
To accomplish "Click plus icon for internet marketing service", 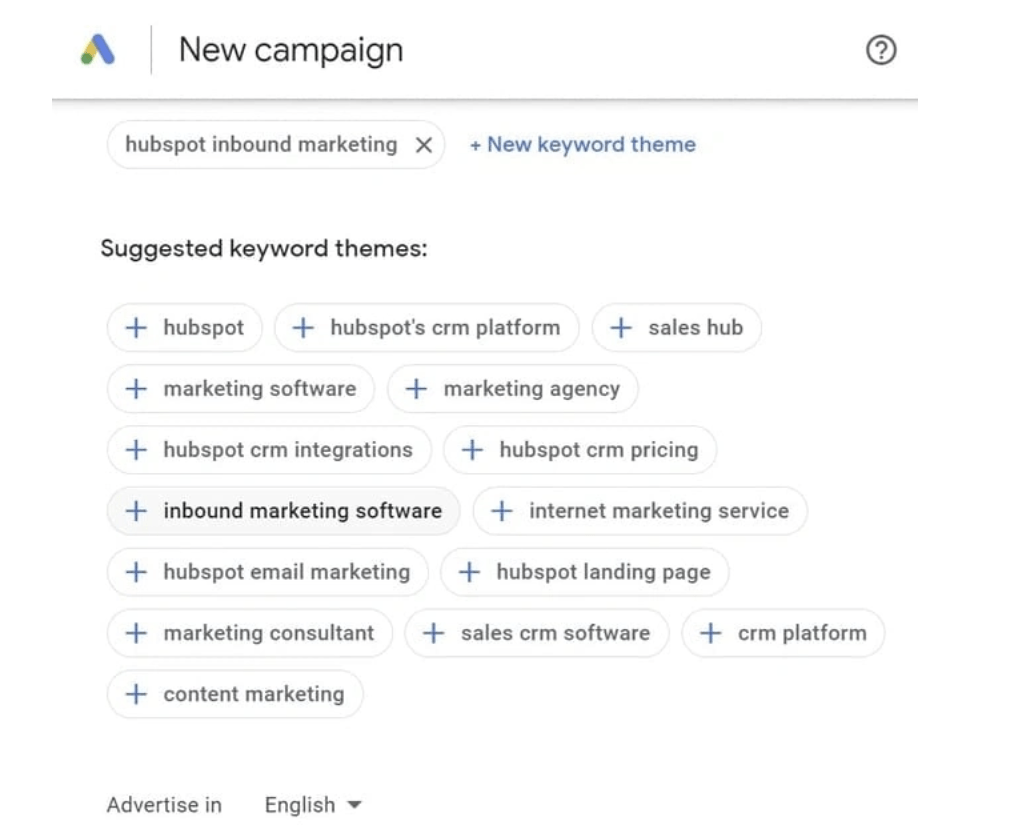I will pos(502,511).
